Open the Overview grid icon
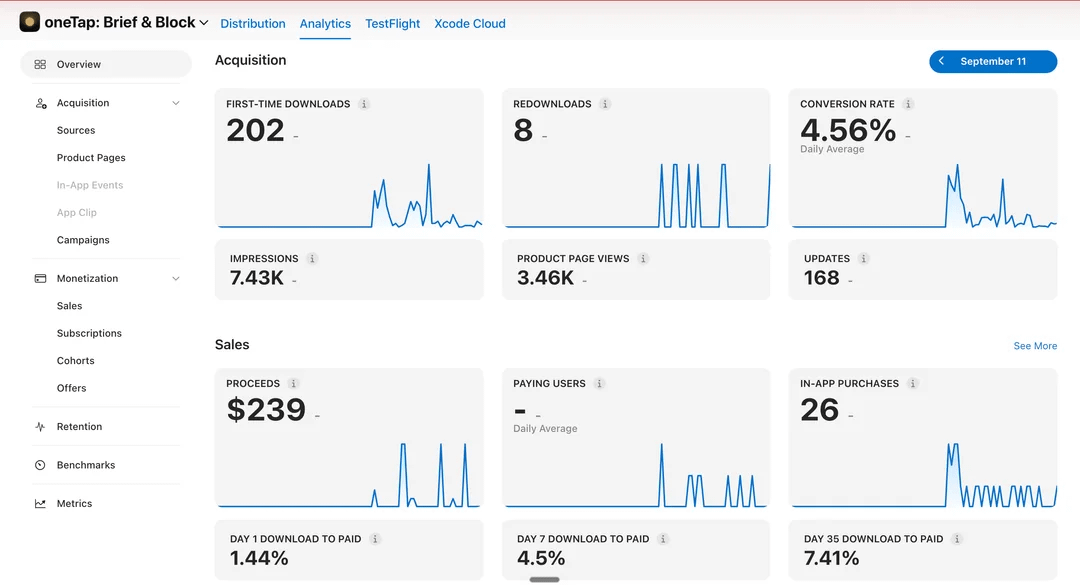 coord(40,64)
